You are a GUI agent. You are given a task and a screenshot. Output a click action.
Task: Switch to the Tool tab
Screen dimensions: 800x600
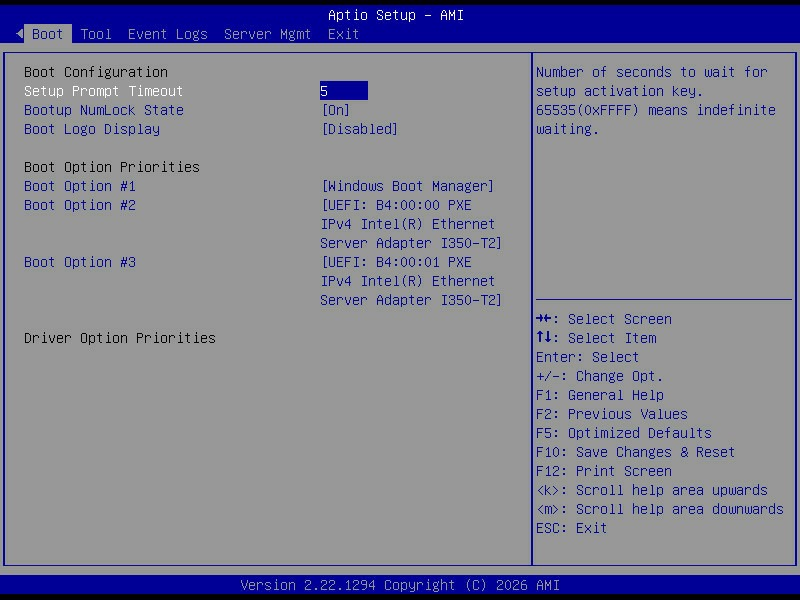96,34
